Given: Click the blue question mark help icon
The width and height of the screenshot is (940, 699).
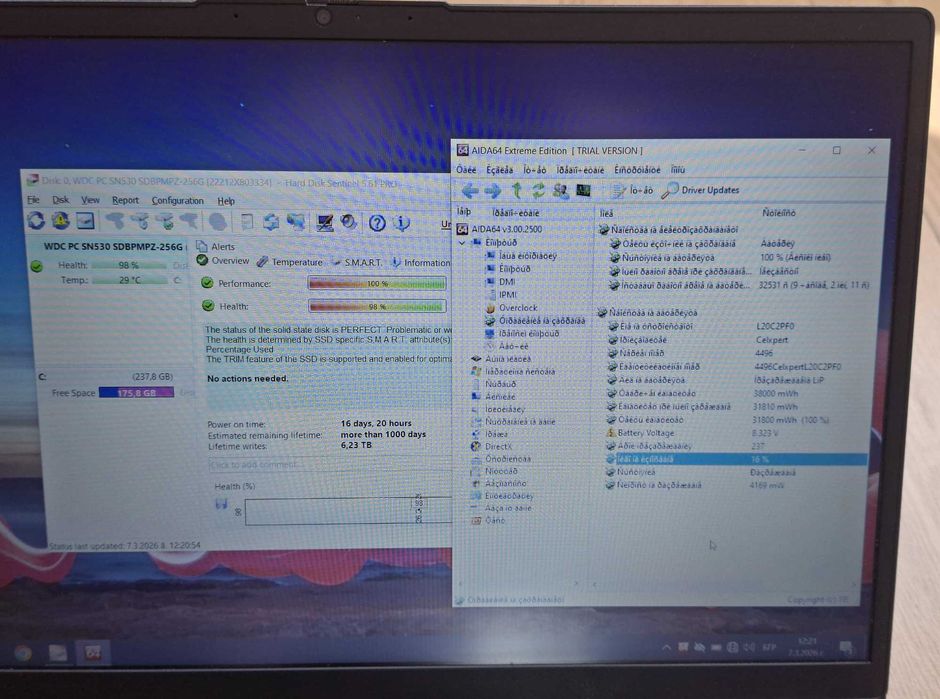Looking at the screenshot, I should (x=377, y=224).
